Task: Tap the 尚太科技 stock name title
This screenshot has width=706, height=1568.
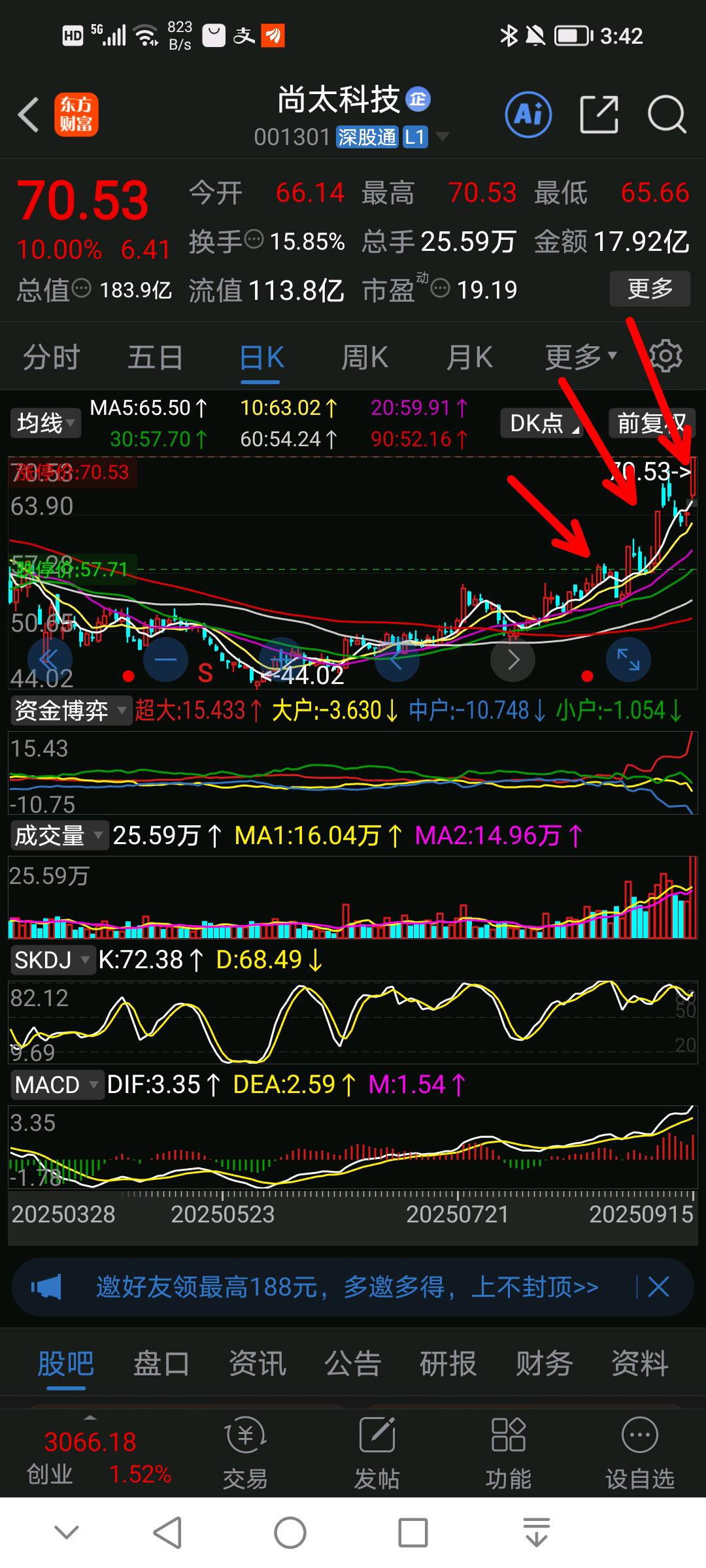Action: coord(339,100)
